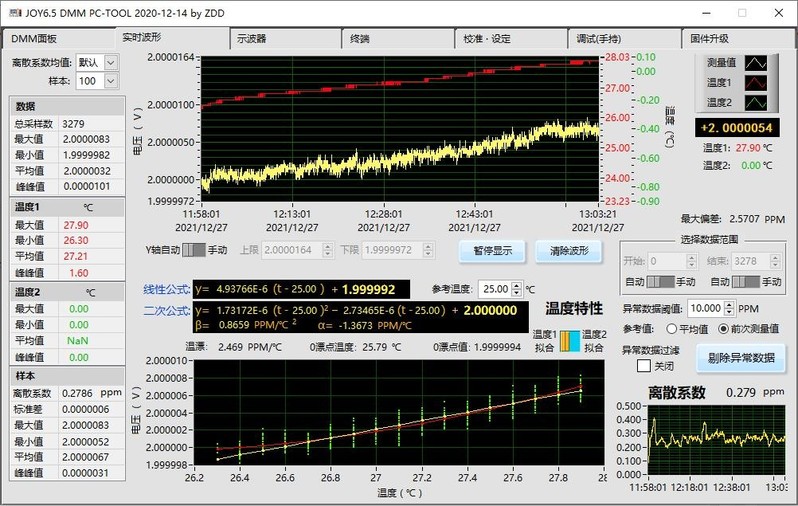Go to the 固件升级 tab
The height and width of the screenshot is (506, 798).
708,38
